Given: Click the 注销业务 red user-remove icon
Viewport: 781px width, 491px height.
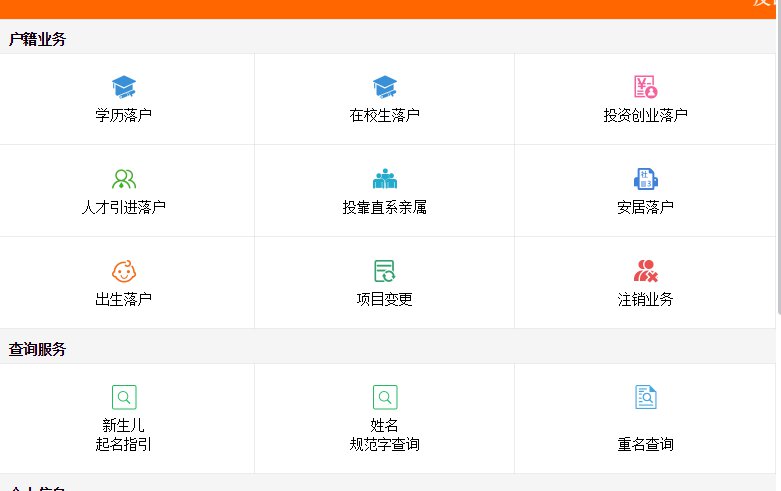Looking at the screenshot, I should (646, 271).
